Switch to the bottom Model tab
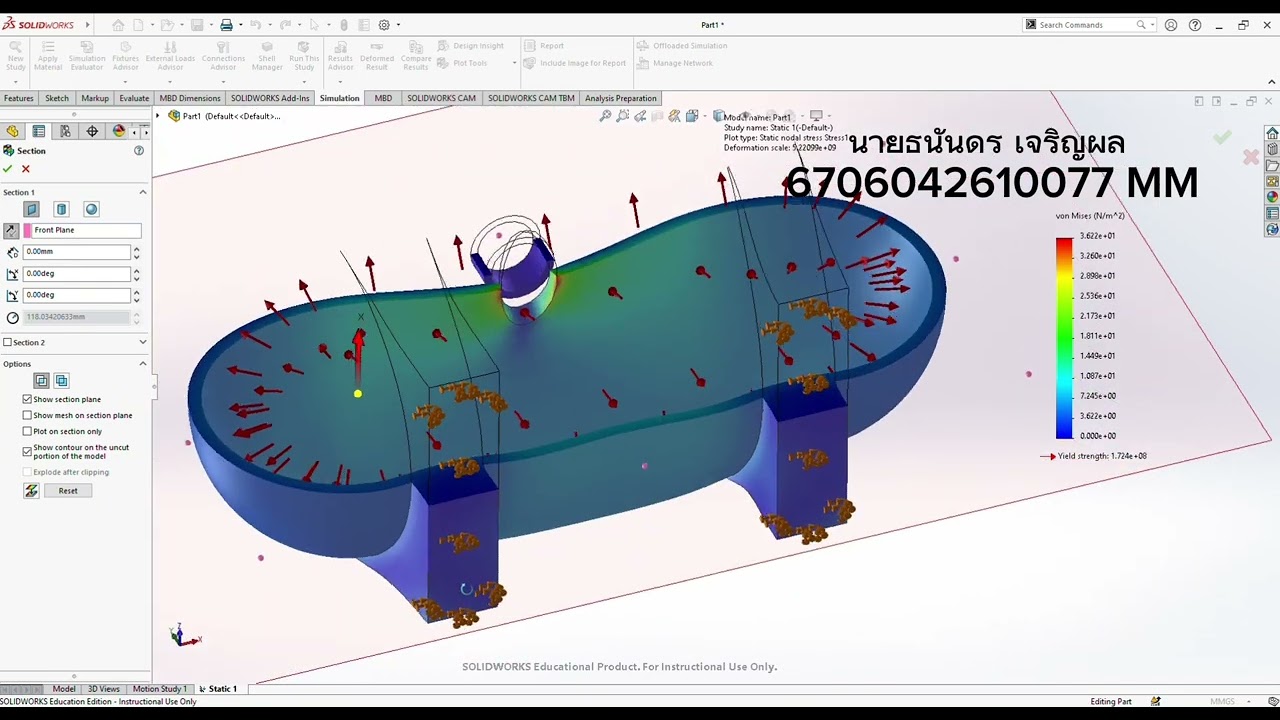The image size is (1280, 720). [x=64, y=689]
